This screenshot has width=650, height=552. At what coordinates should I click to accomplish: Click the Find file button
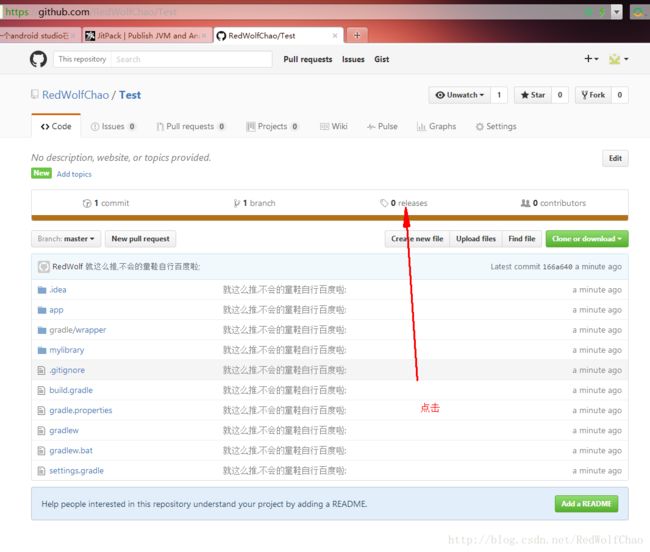pos(522,239)
